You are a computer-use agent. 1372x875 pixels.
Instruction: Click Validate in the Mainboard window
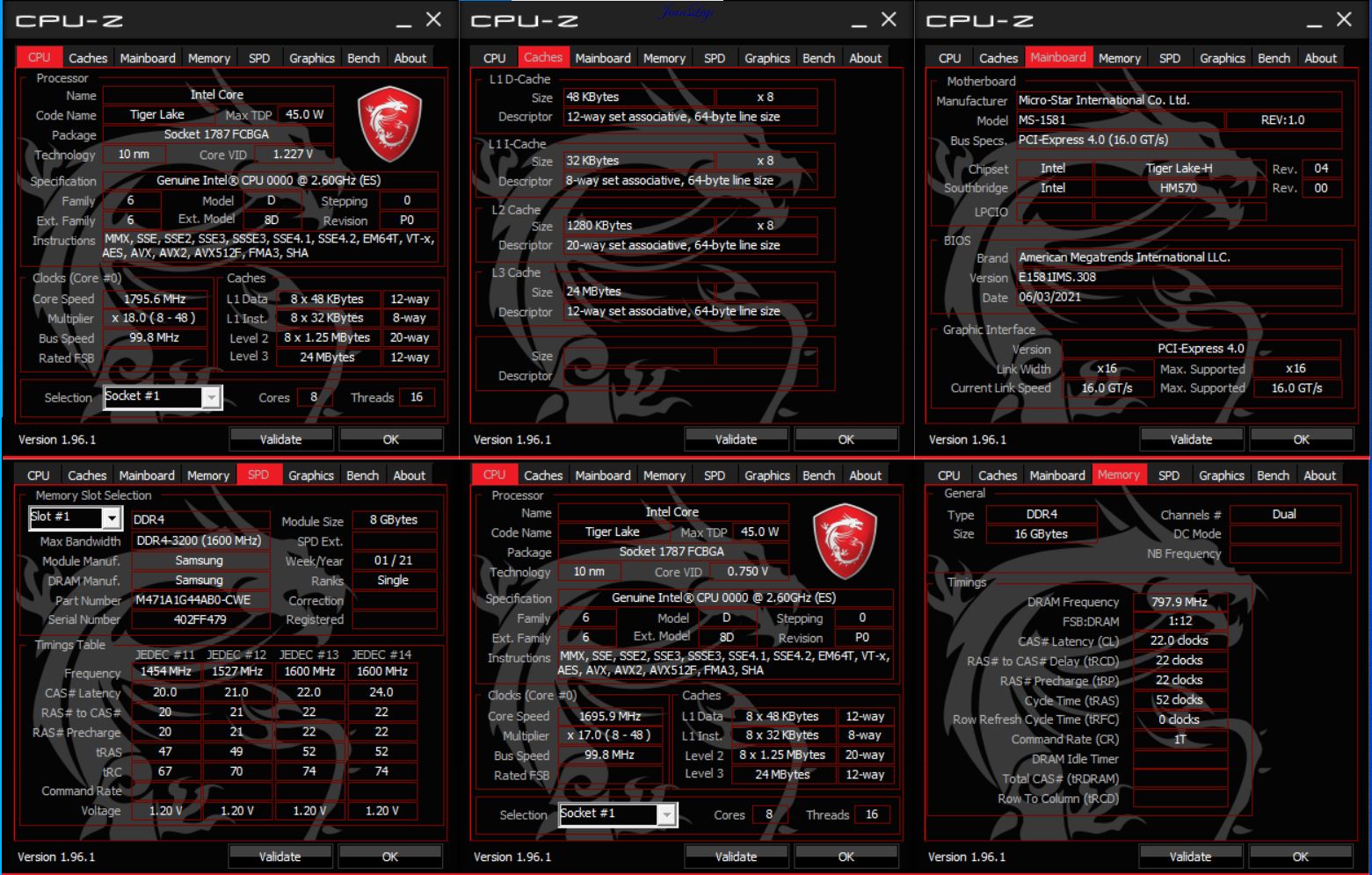(x=1191, y=439)
